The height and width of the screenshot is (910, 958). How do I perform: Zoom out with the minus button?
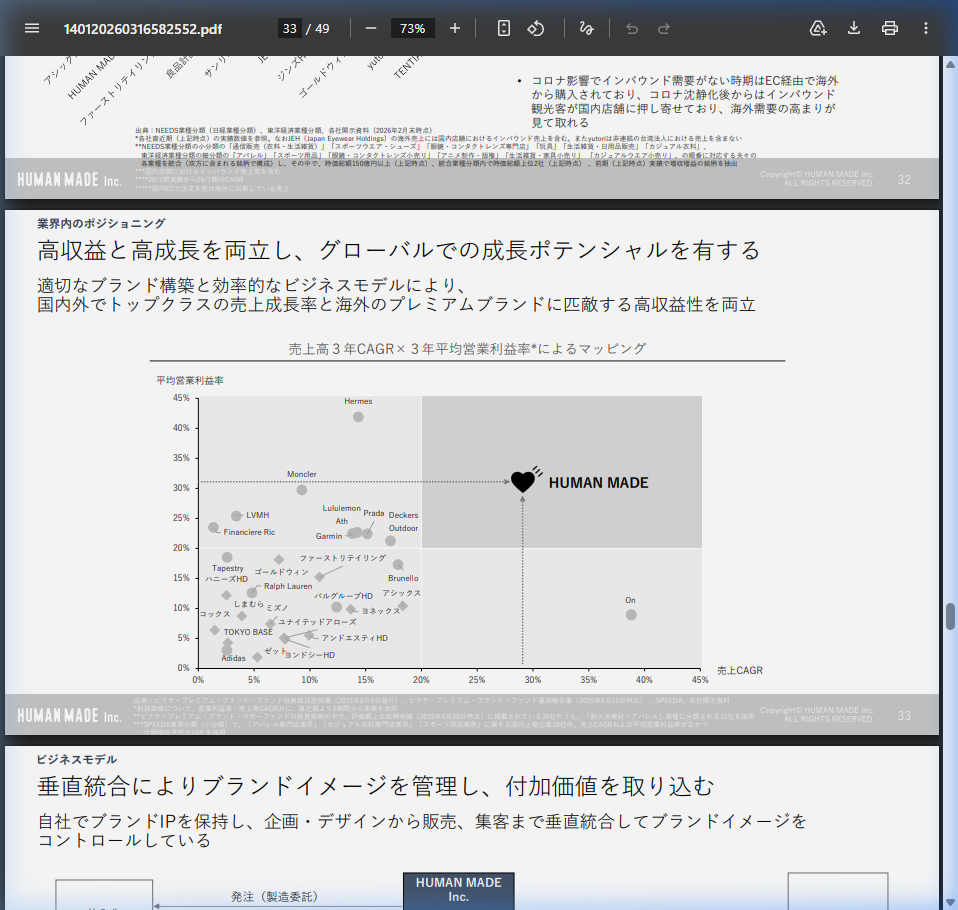[371, 29]
